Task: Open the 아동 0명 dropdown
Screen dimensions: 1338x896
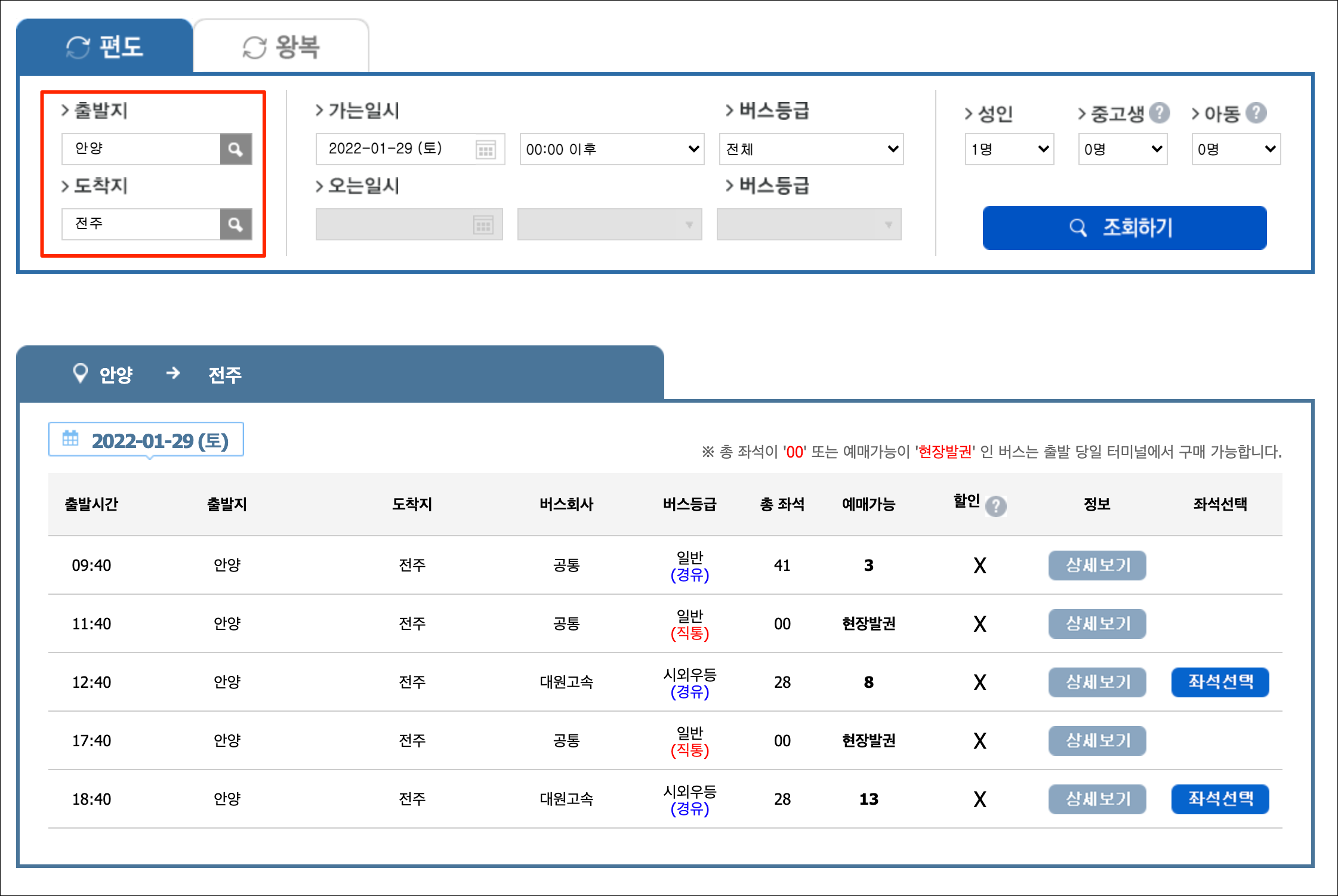Action: [1236, 149]
